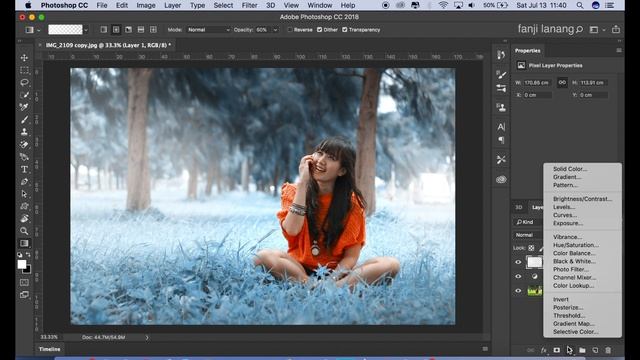Select the Rectangular Marquee tool

coord(24,70)
